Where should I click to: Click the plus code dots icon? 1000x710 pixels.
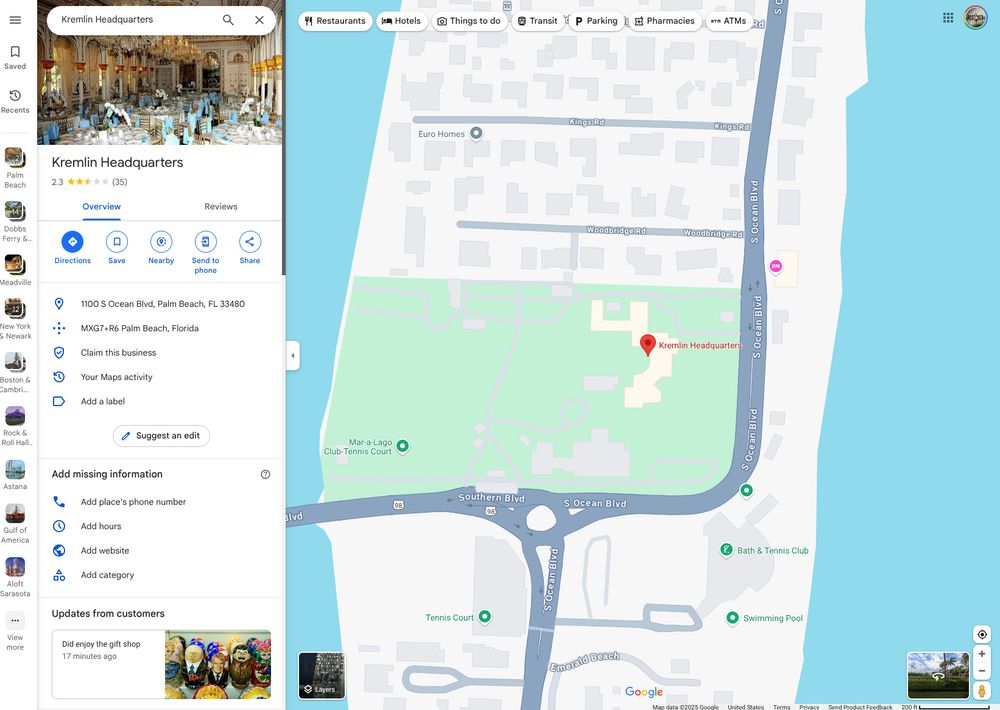pyautogui.click(x=59, y=328)
